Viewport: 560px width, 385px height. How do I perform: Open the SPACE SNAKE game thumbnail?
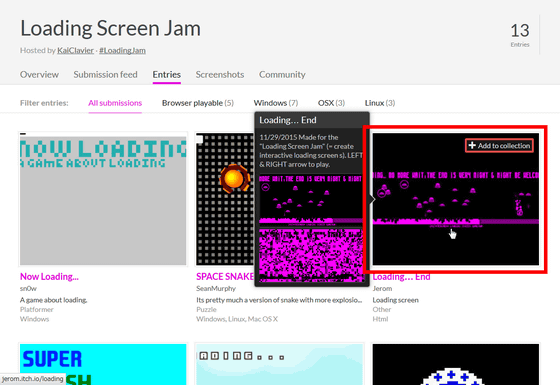(x=225, y=199)
